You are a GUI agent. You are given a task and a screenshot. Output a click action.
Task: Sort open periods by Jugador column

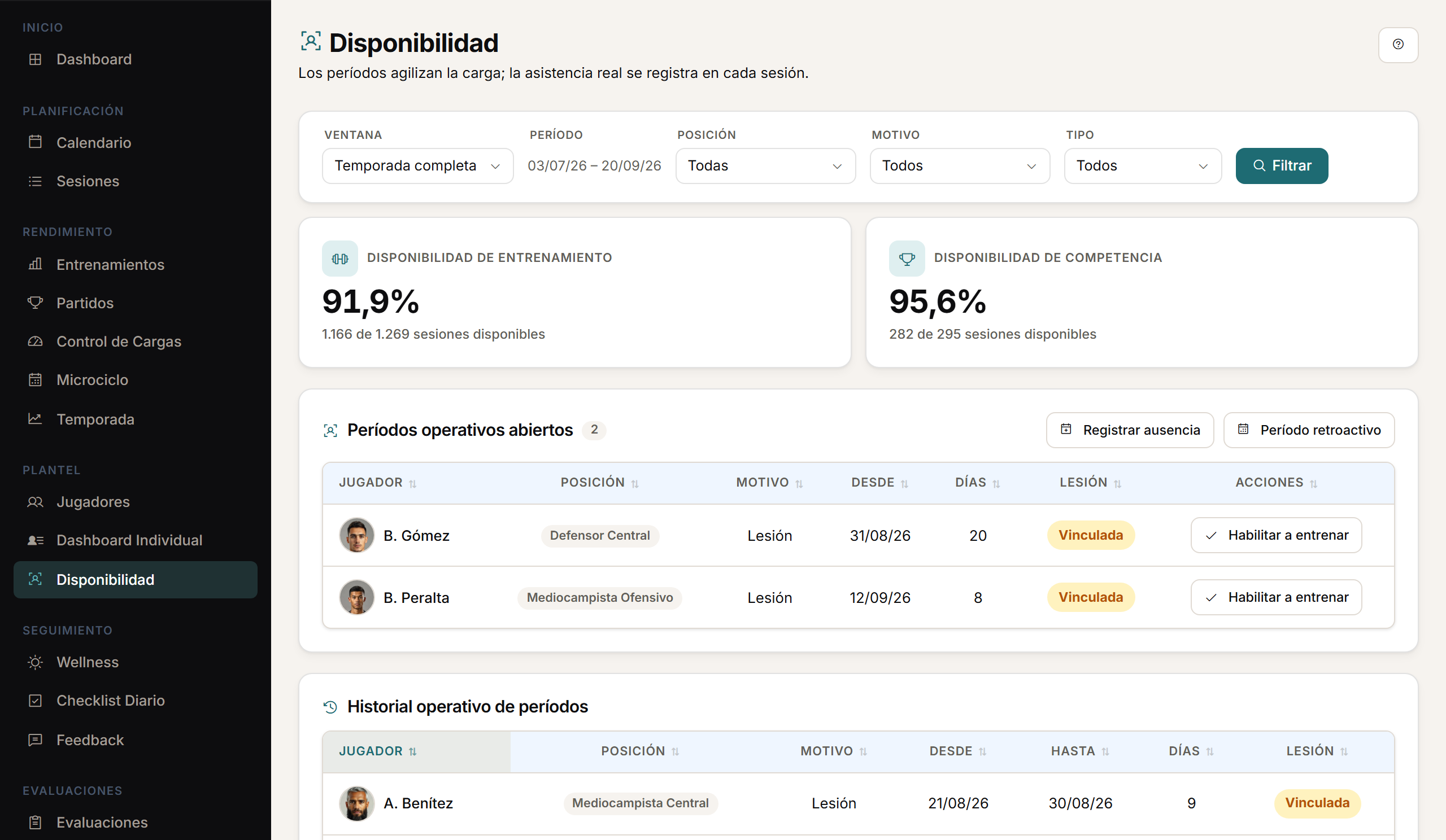tap(377, 483)
